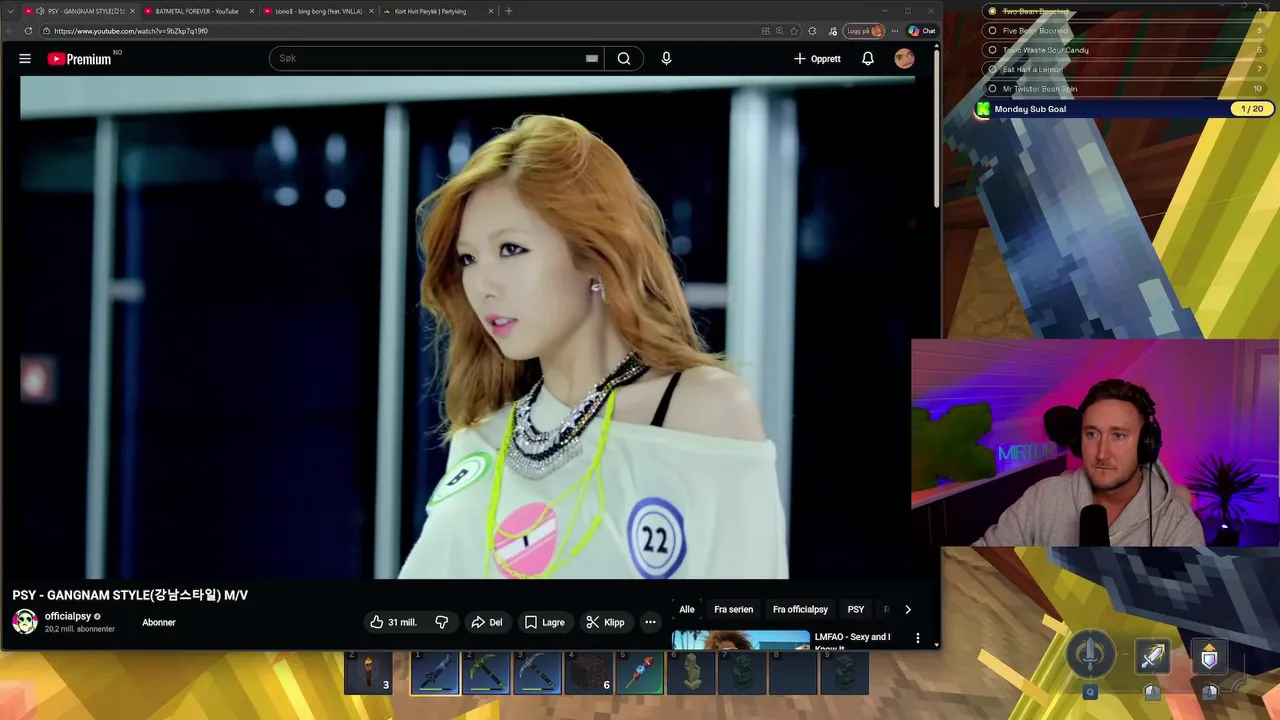Select the candy skewer item in hotbar
This screenshot has width=1280, height=720.
(639, 672)
